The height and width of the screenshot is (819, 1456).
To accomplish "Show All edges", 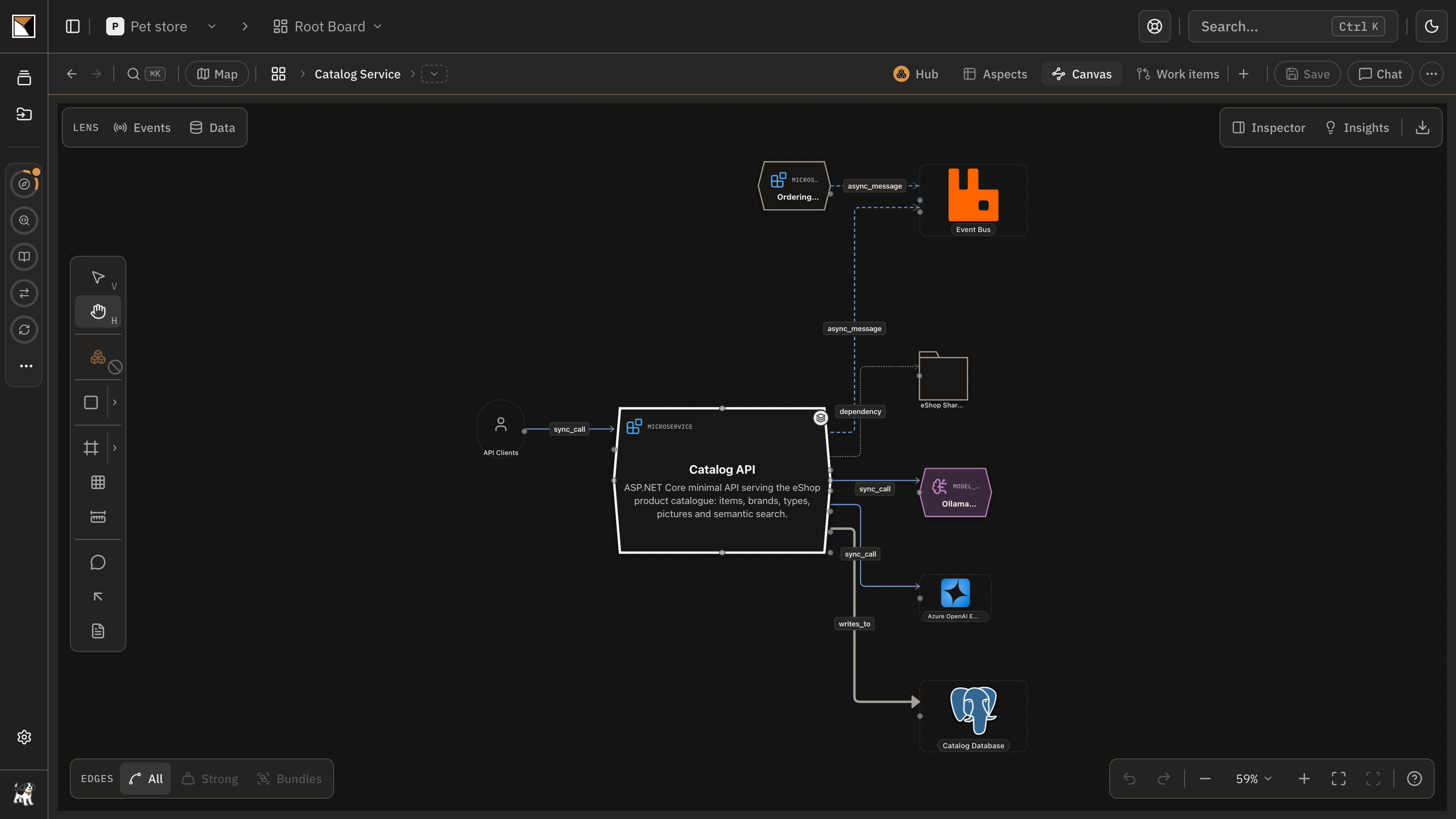I will coord(146,779).
